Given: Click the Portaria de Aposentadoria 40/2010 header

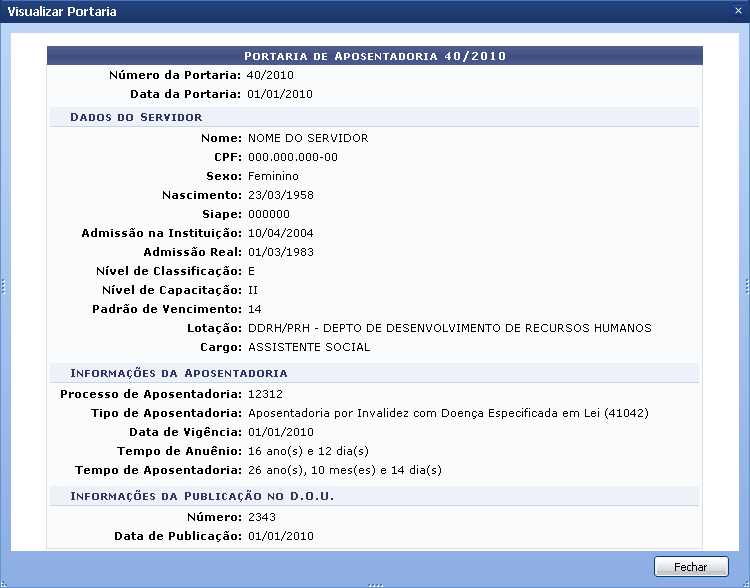Looking at the screenshot, I should coord(375,55).
